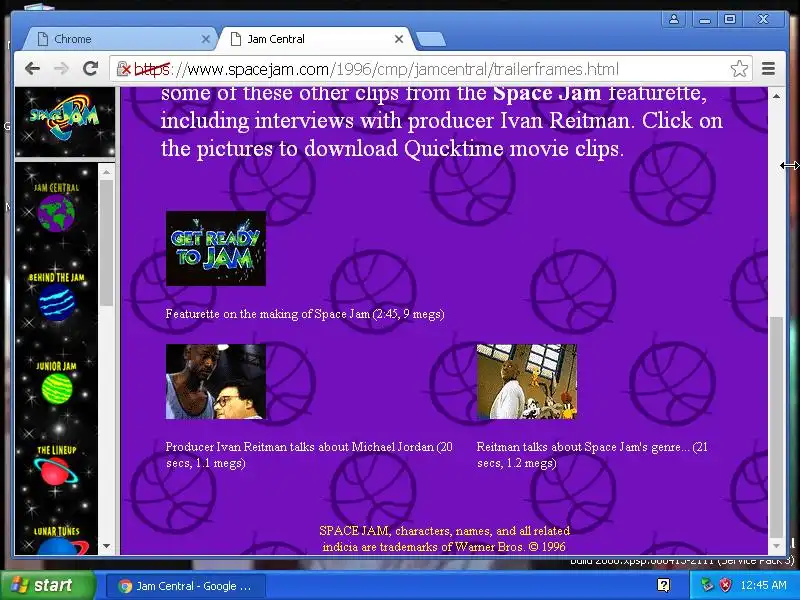Screen dimensions: 800x600
Task: Click the broken https lock icon
Action: [123, 68]
